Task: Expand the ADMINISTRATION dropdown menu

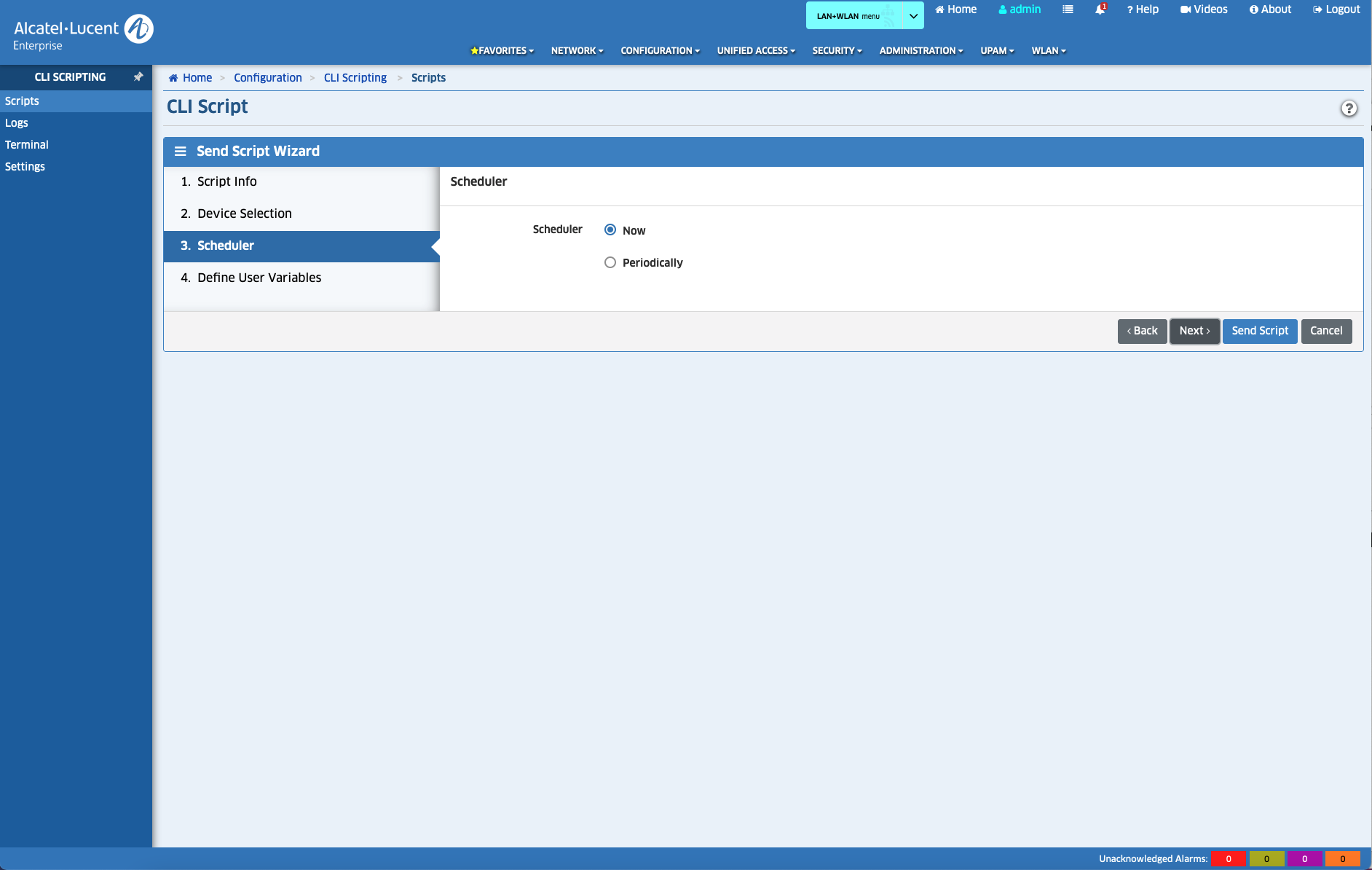Action: click(x=920, y=50)
